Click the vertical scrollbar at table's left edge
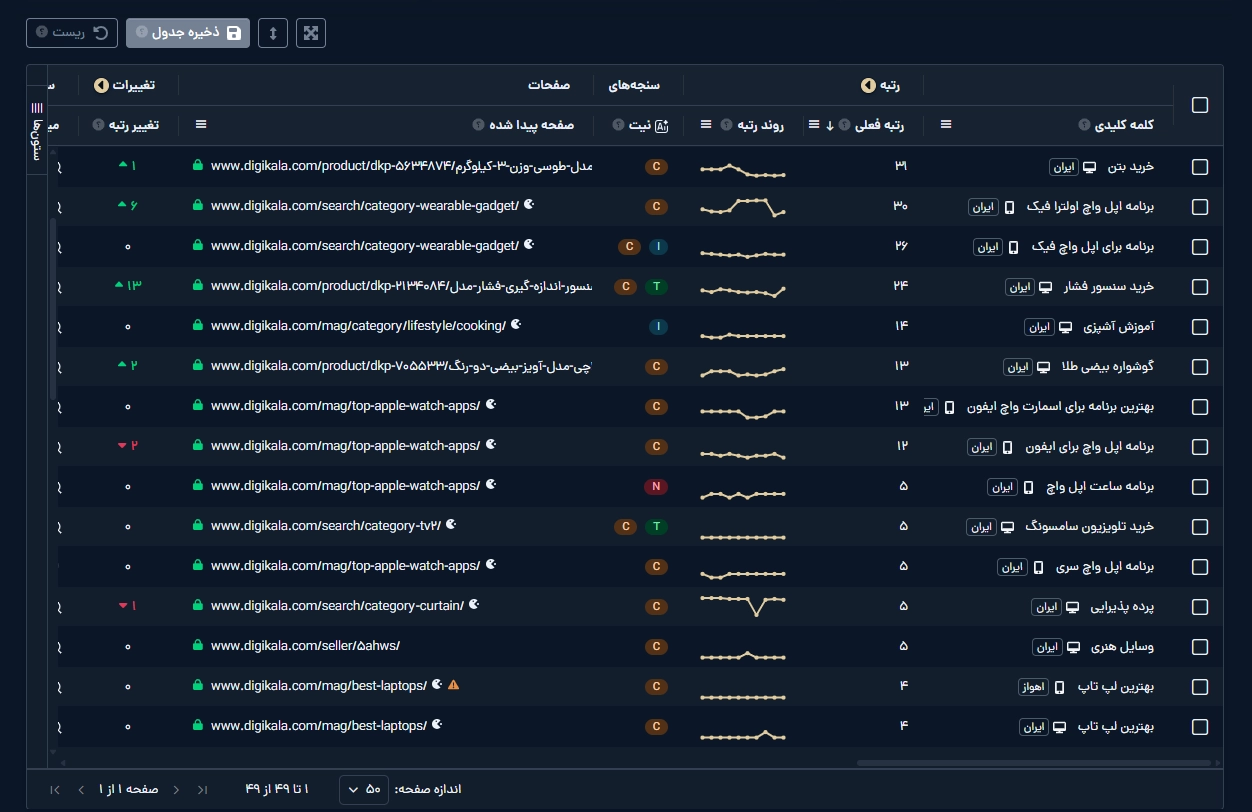 pyautogui.click(x=53, y=310)
